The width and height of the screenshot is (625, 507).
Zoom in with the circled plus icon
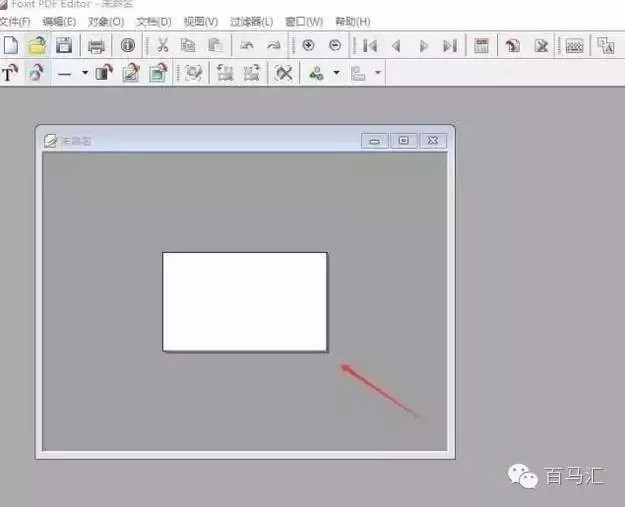[308, 45]
